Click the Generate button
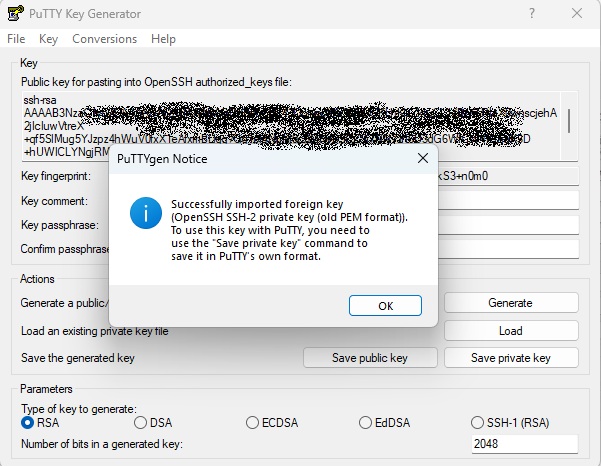This screenshot has height=466, width=601. click(x=511, y=303)
